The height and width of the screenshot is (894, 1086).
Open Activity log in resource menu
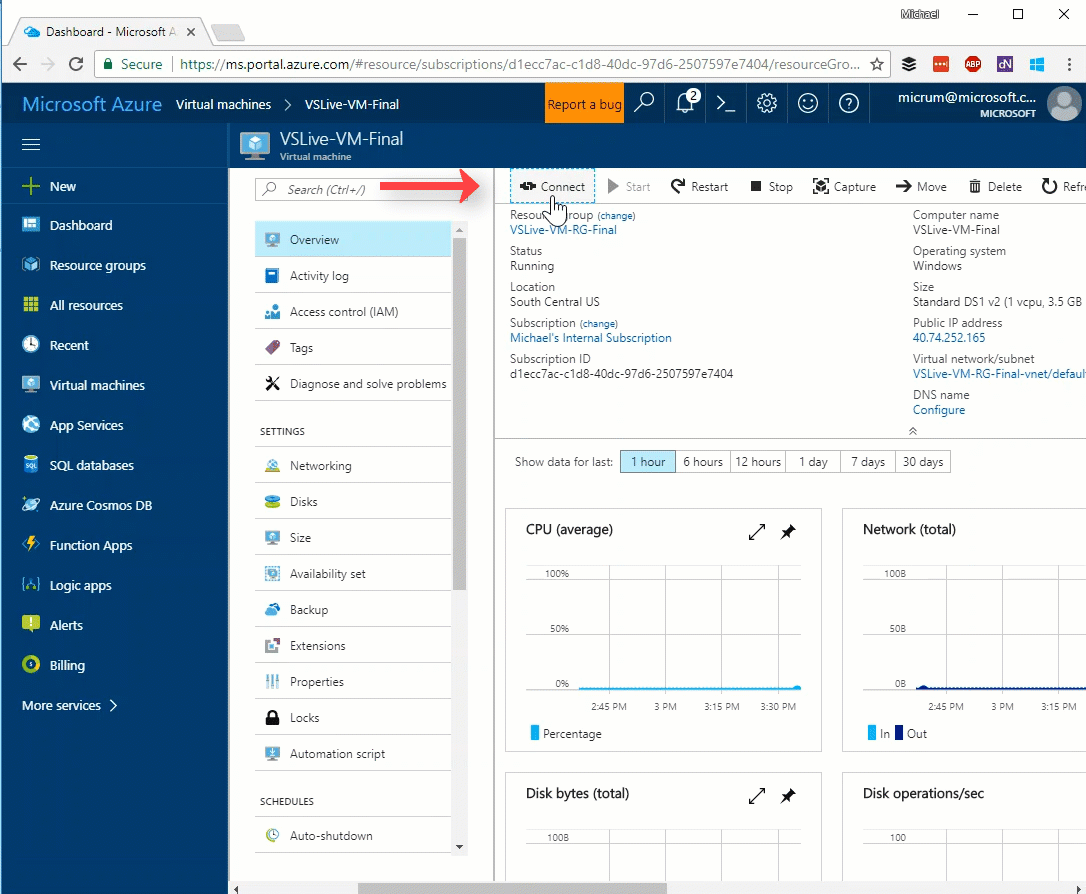[318, 276]
